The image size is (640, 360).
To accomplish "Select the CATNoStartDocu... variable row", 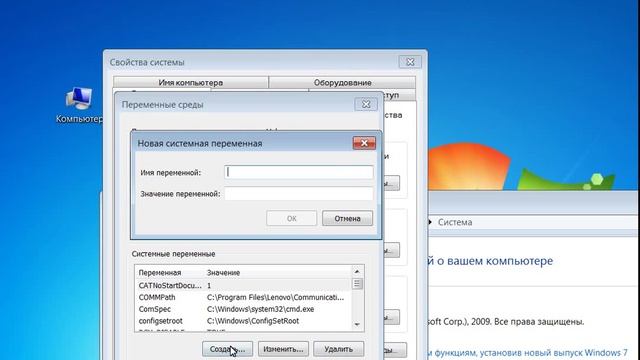I will tap(243, 285).
